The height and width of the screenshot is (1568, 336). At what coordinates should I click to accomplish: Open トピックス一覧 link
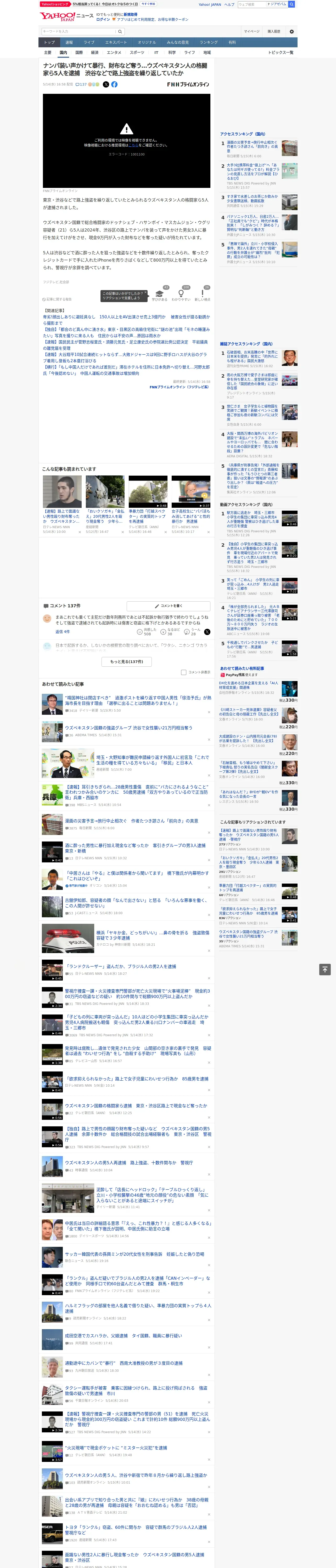point(281,53)
